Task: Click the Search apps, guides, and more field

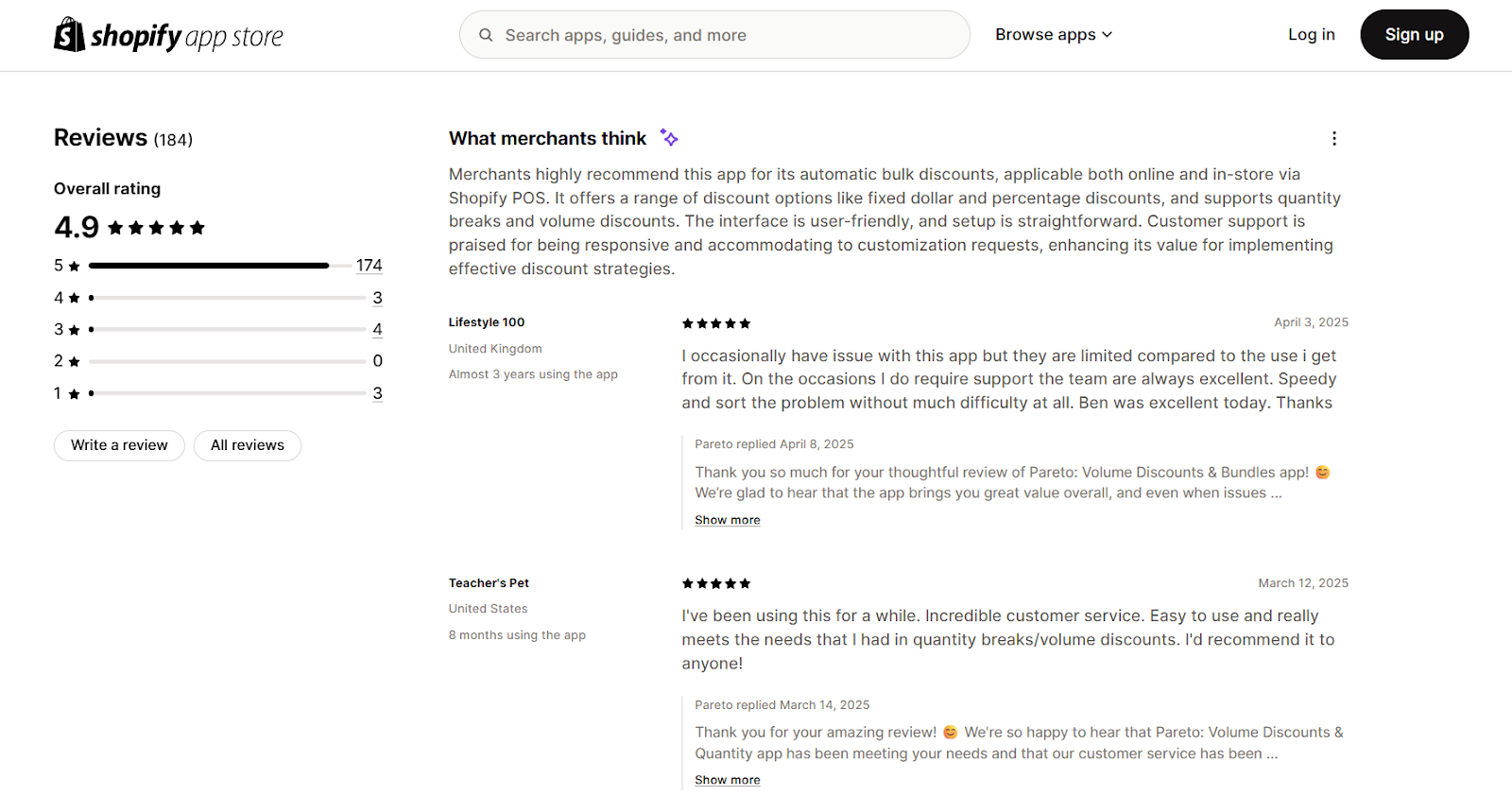Action: pyautogui.click(x=714, y=35)
